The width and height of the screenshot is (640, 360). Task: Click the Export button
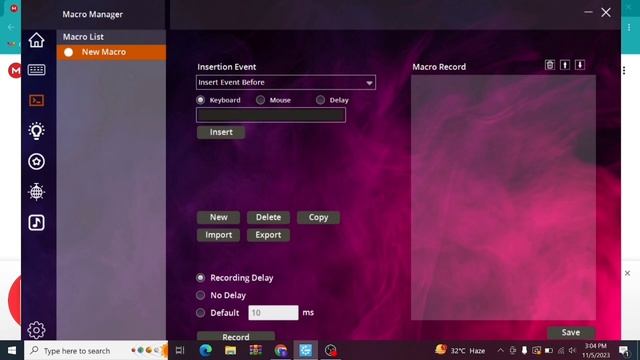point(268,235)
